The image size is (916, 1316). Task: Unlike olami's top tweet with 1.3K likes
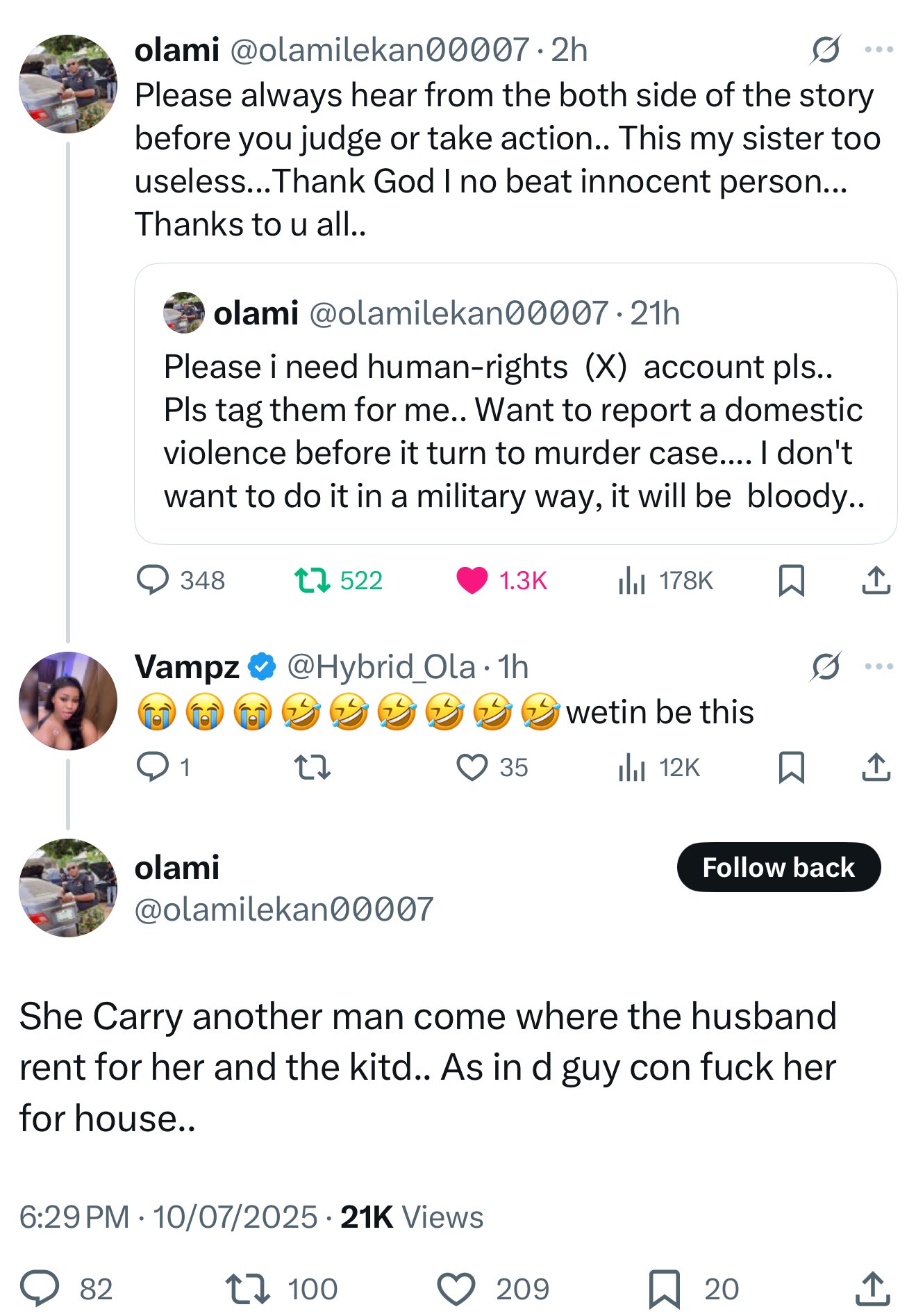(472, 580)
